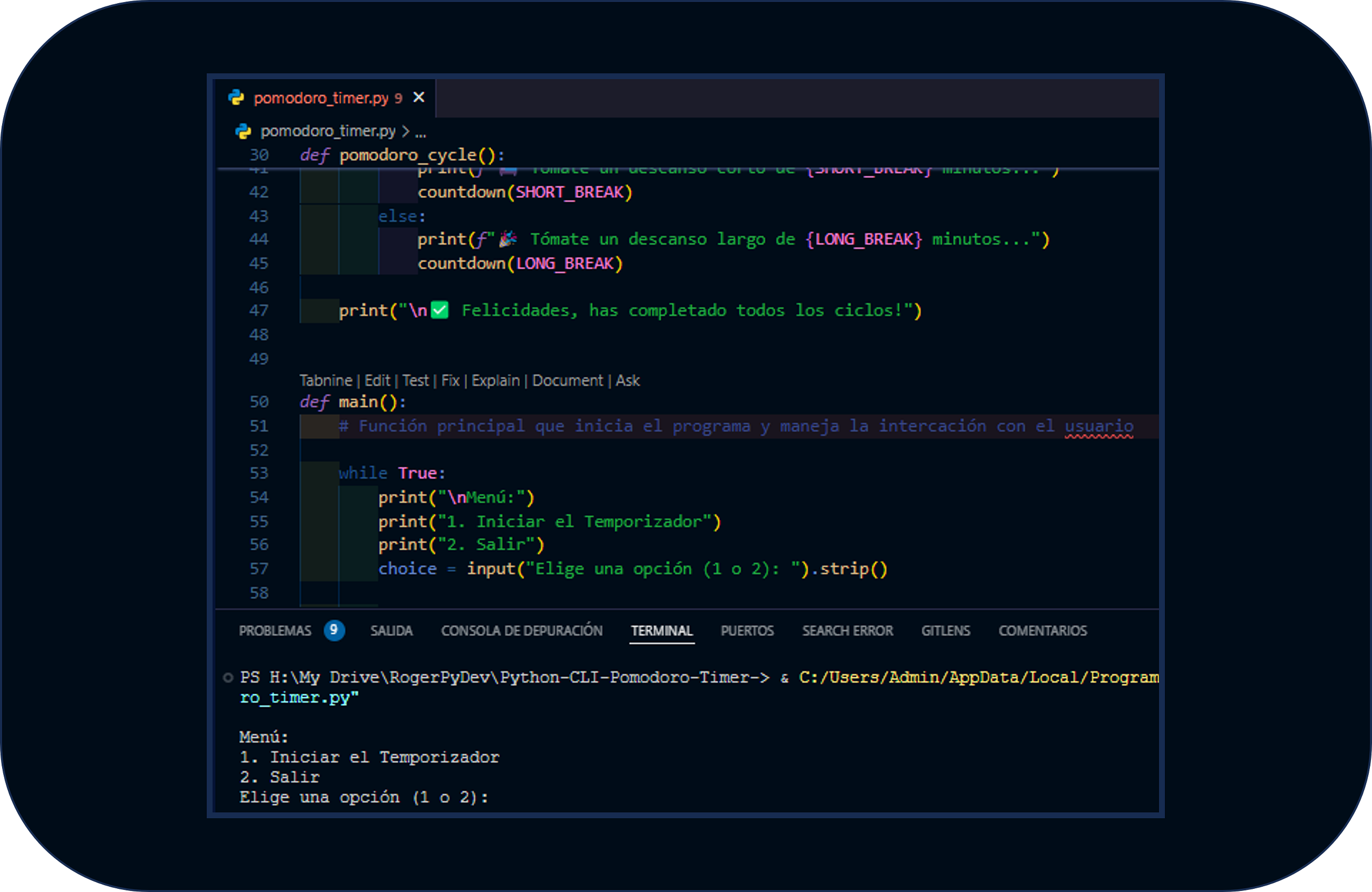
Task: Click the sticky scroll line def pomodoro_cycle()
Action: [403, 155]
